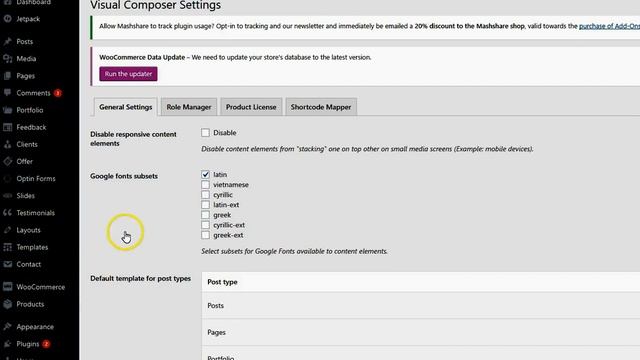Viewport: 640px width, 360px height.
Task: Open the Appearance menu link
Action: point(35,327)
